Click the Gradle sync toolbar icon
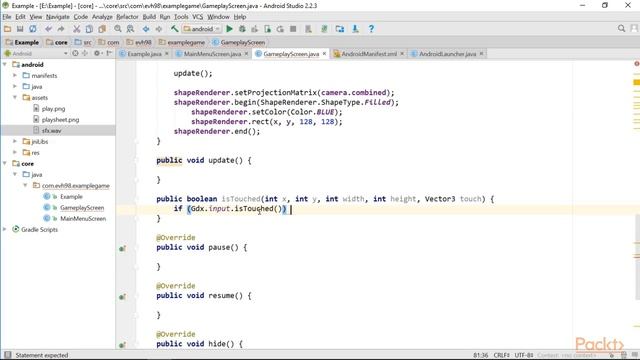 point(324,29)
